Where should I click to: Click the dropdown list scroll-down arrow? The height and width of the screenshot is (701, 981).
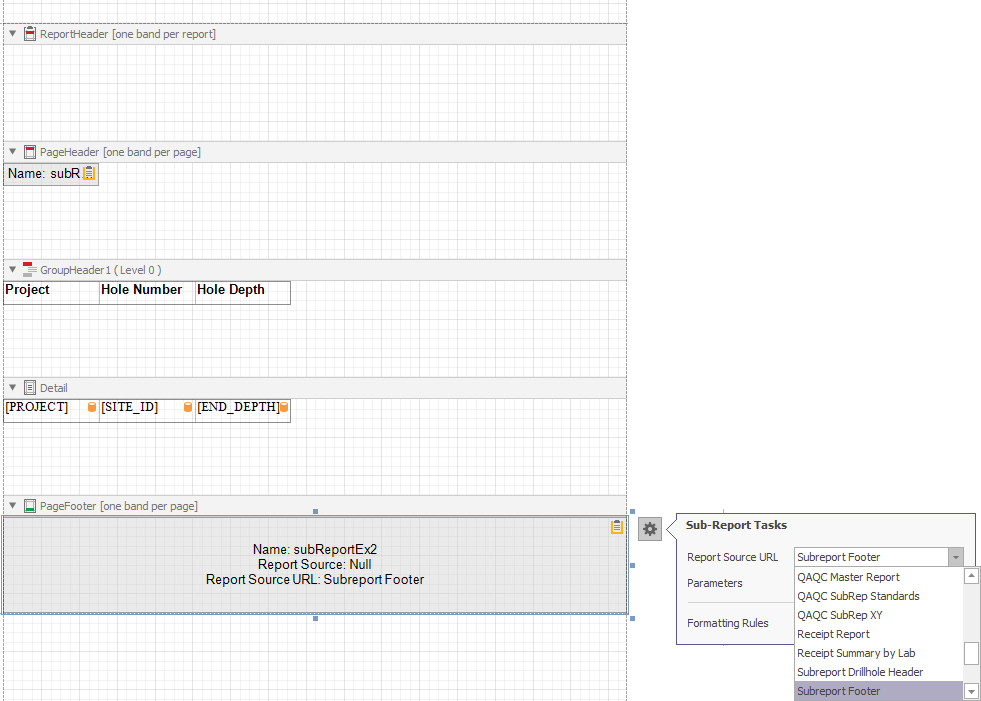pyautogui.click(x=972, y=692)
